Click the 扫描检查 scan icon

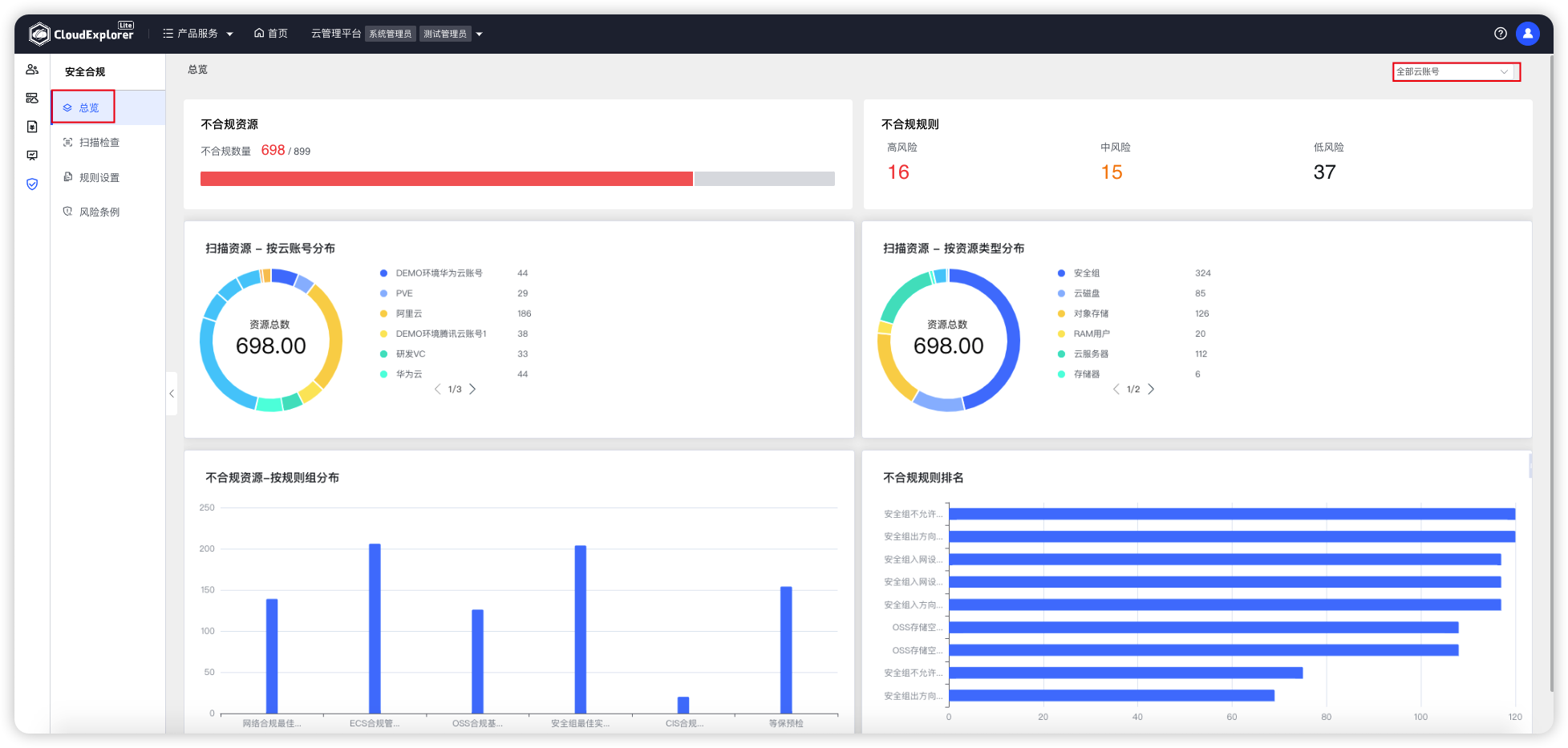pos(68,142)
